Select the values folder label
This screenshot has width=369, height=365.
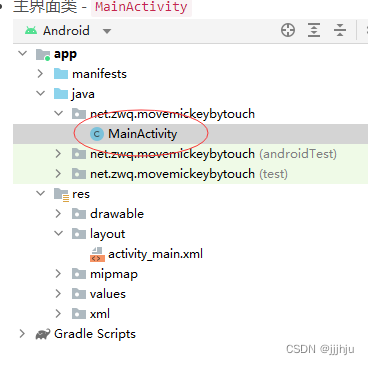tap(108, 294)
